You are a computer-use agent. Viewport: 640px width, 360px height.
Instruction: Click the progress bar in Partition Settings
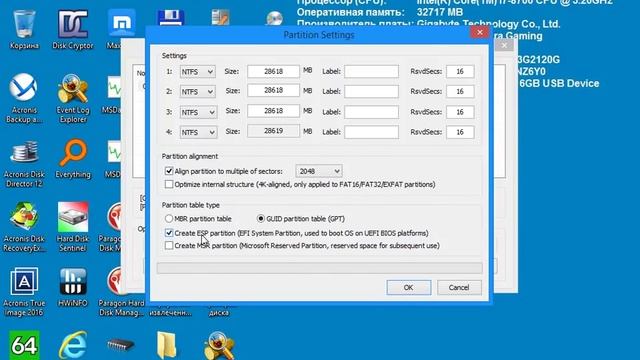tap(320, 268)
